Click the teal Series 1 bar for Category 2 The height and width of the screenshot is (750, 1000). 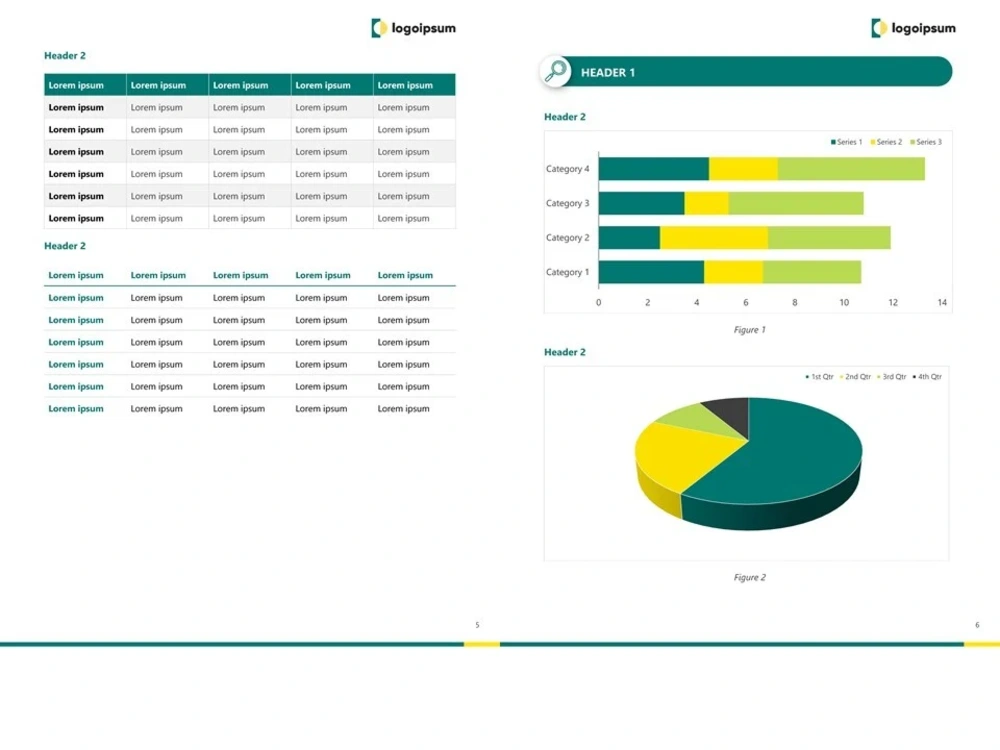[629, 238]
